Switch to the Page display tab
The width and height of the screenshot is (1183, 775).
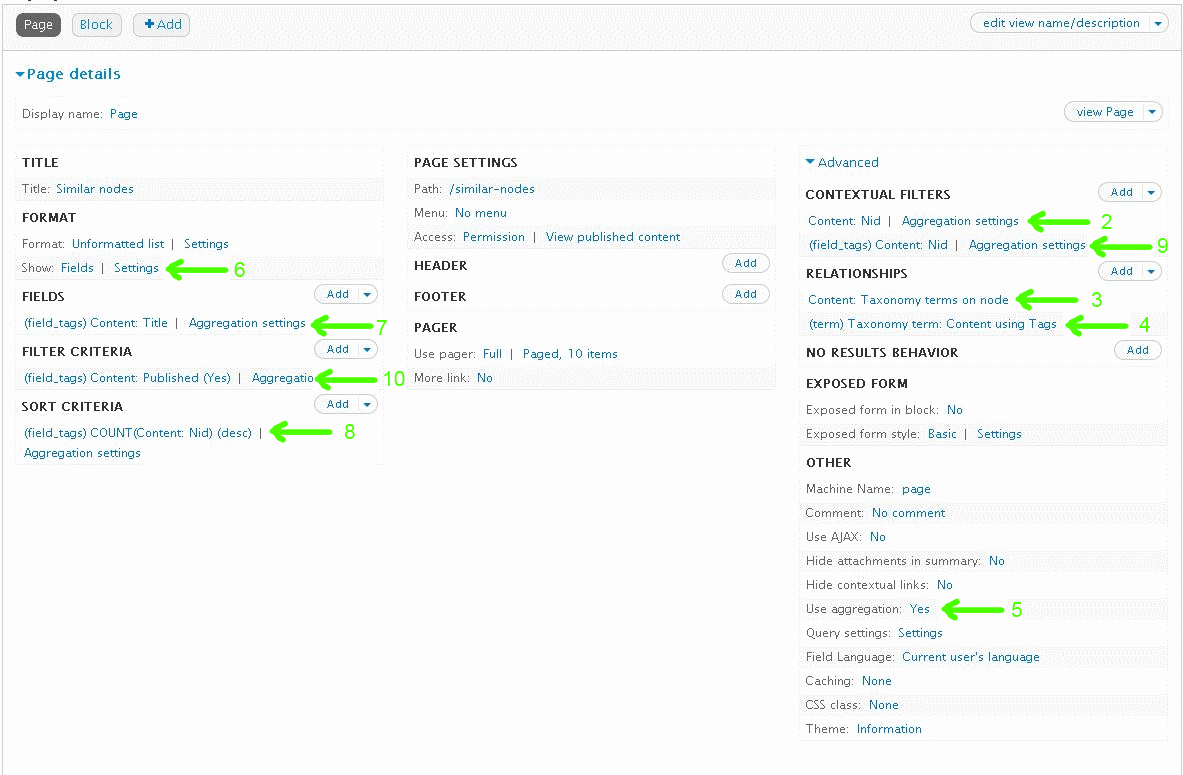coord(38,25)
